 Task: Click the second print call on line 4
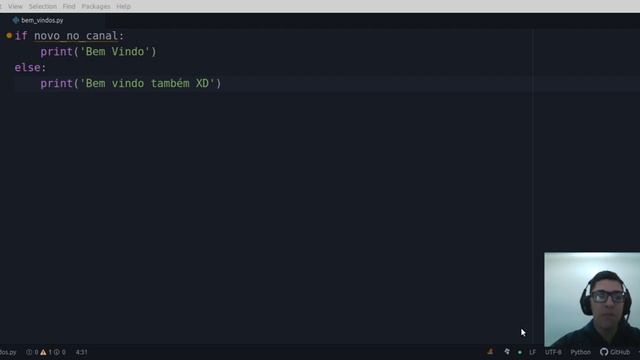click(x=56, y=84)
